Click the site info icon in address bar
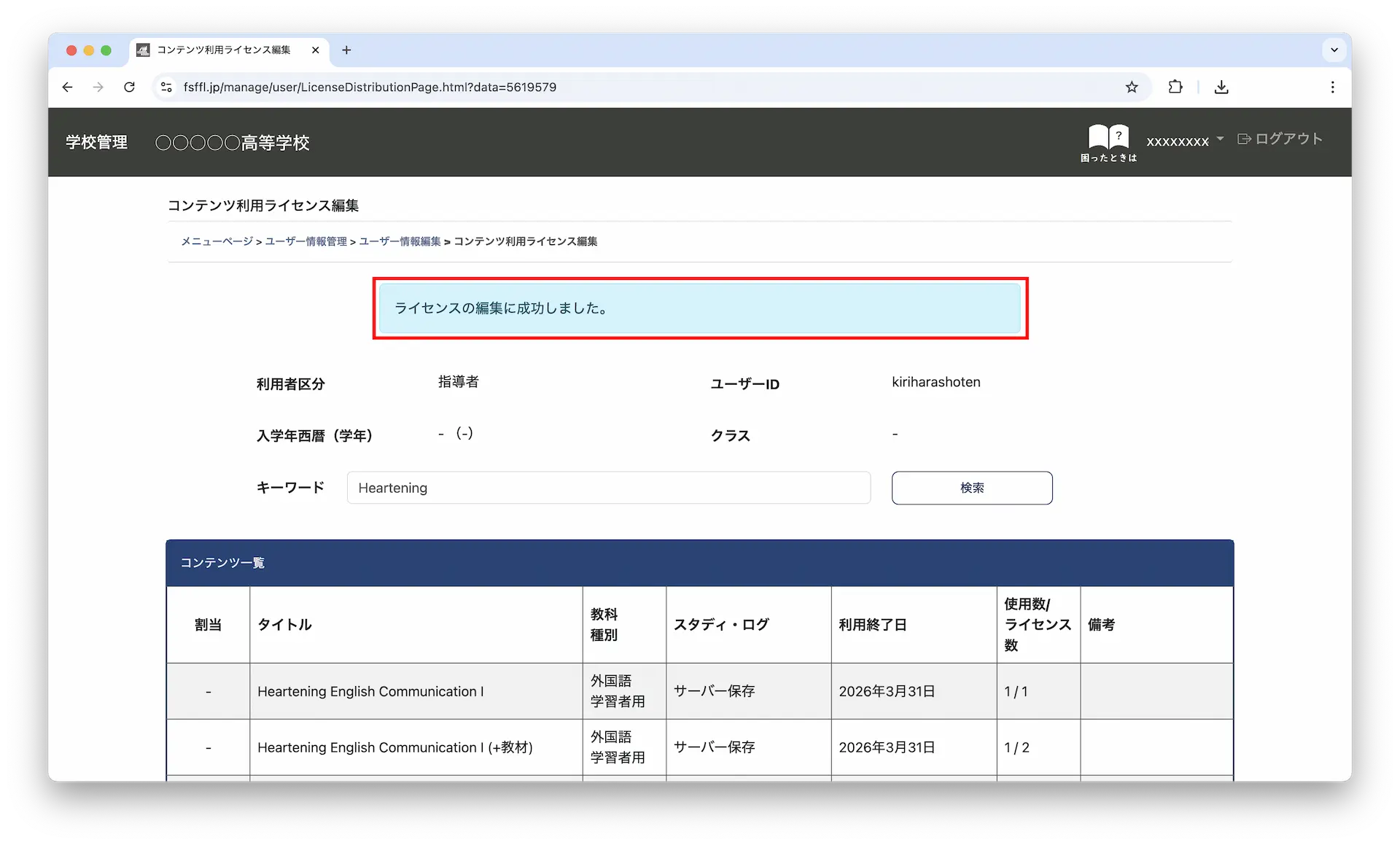Image resolution: width=1400 pixels, height=845 pixels. (x=166, y=87)
